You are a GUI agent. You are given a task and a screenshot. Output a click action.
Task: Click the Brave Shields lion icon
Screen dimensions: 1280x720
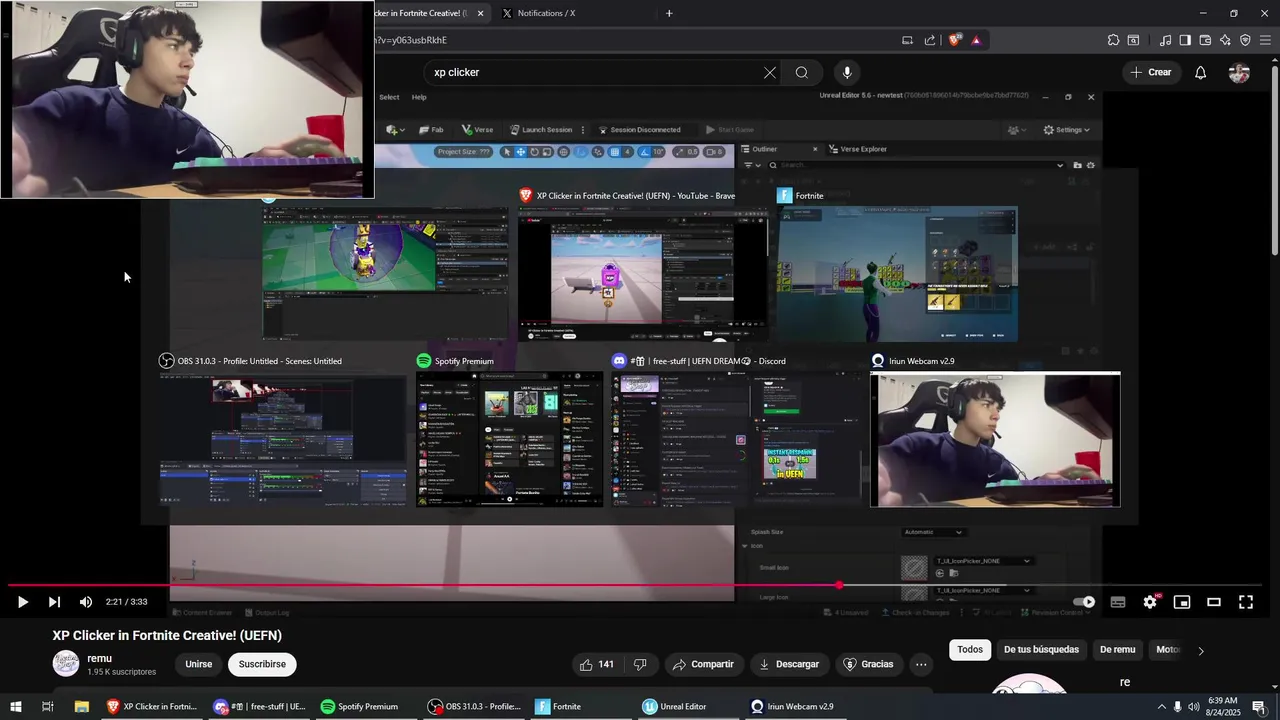(x=955, y=40)
